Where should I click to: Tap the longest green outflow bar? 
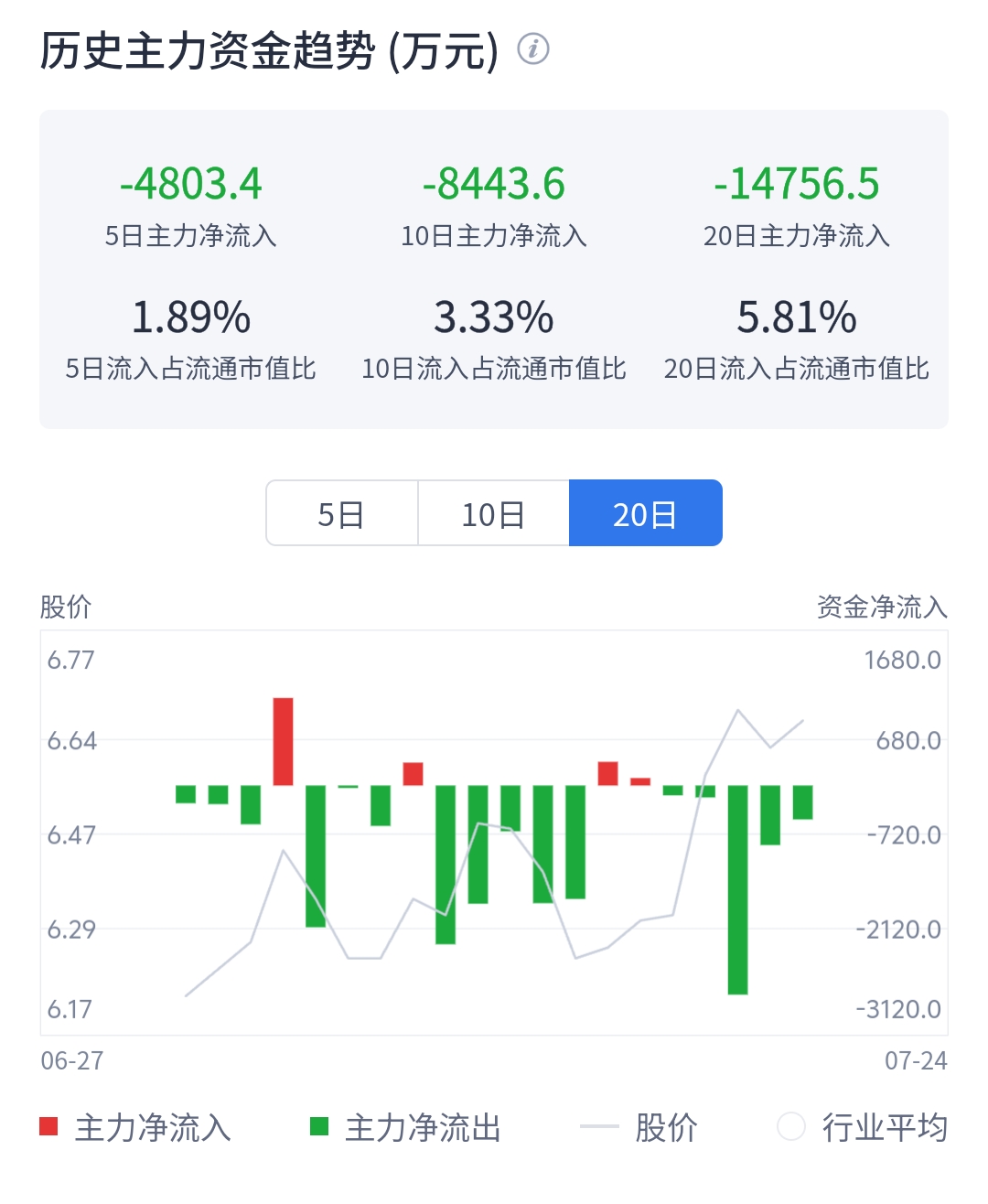[737, 889]
